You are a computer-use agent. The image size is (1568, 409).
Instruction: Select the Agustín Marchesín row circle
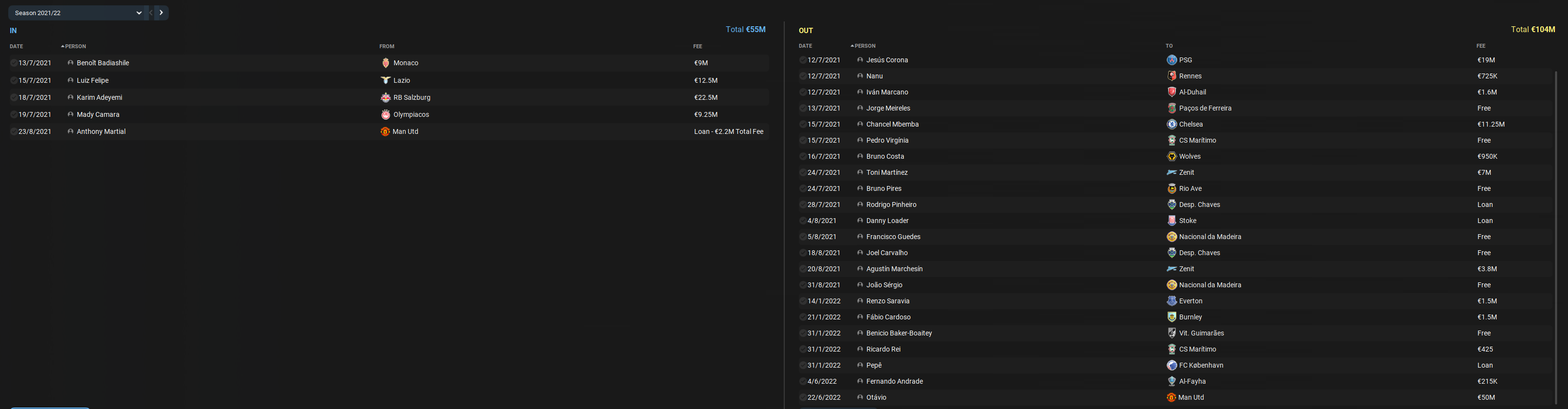[803, 269]
